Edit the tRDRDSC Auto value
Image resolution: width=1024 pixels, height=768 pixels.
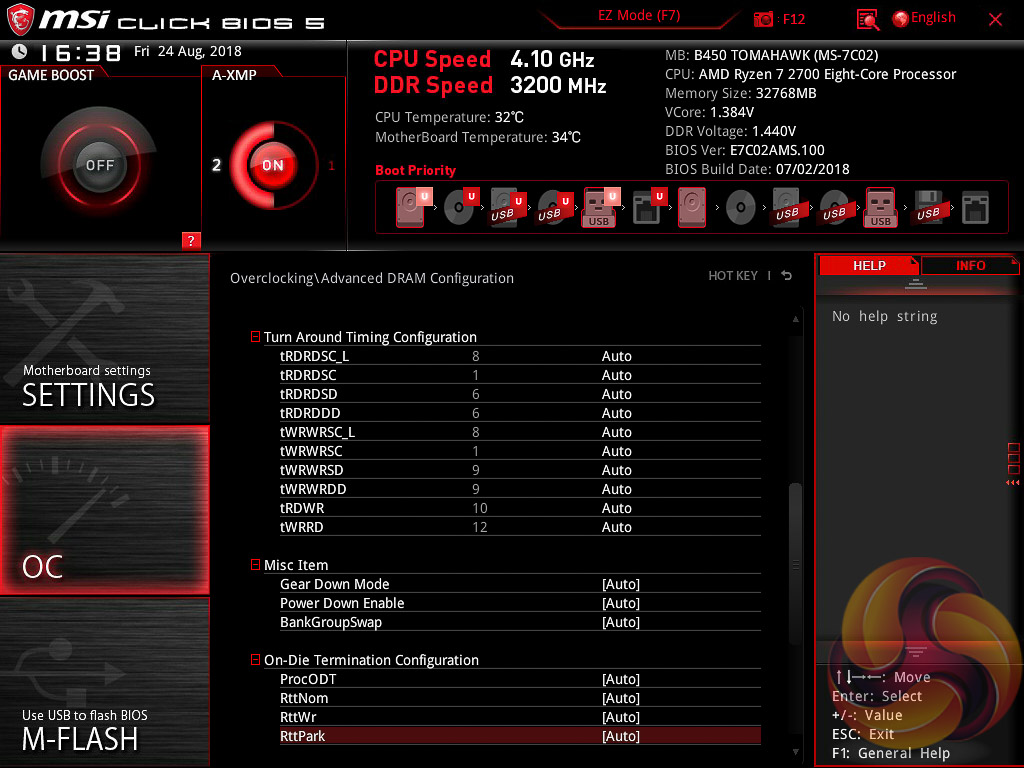616,375
